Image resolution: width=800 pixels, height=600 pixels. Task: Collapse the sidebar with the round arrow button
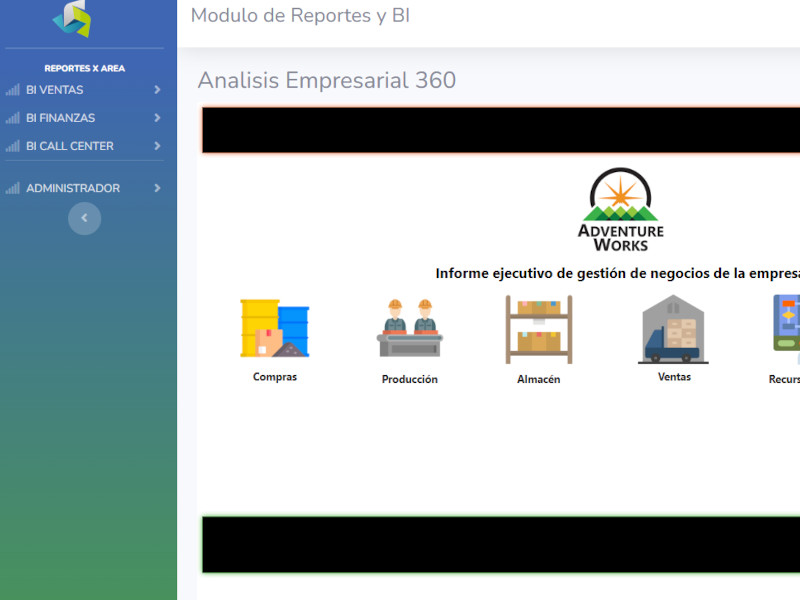click(84, 218)
